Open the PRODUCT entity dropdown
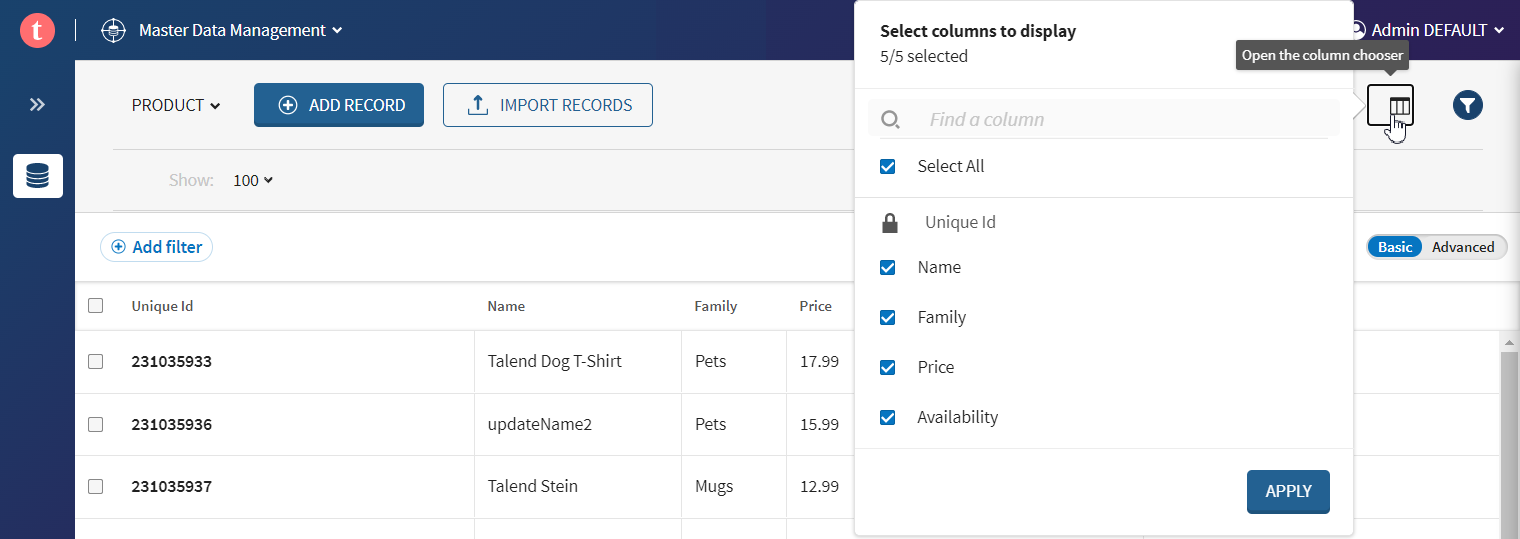 pyautogui.click(x=176, y=105)
